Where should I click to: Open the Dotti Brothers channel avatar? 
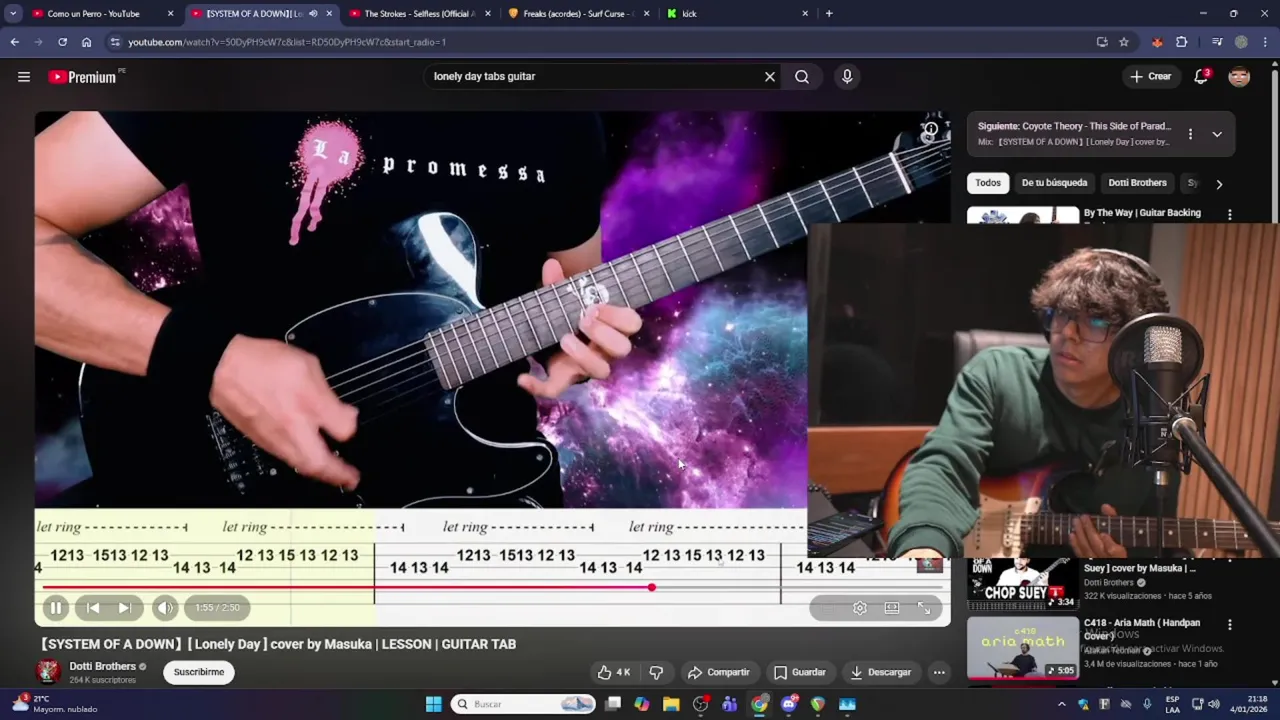pyautogui.click(x=47, y=672)
